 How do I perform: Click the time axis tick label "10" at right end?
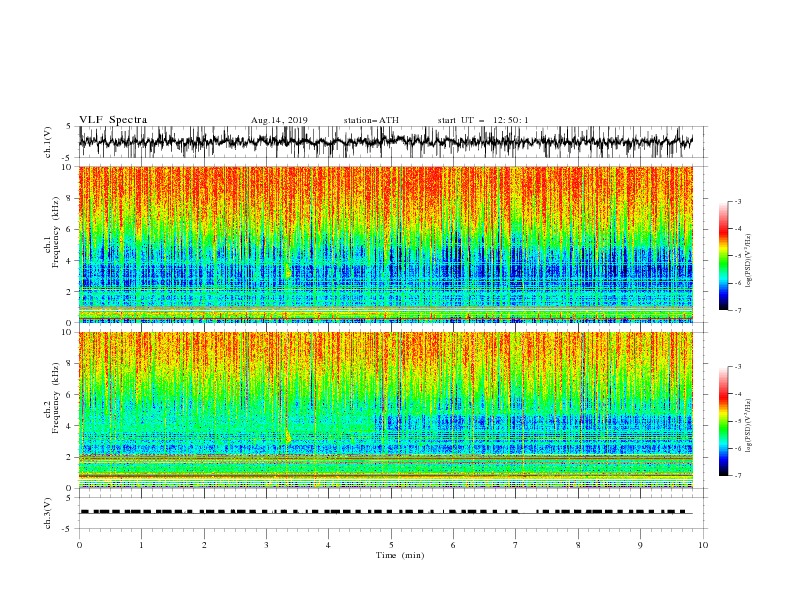(x=703, y=545)
